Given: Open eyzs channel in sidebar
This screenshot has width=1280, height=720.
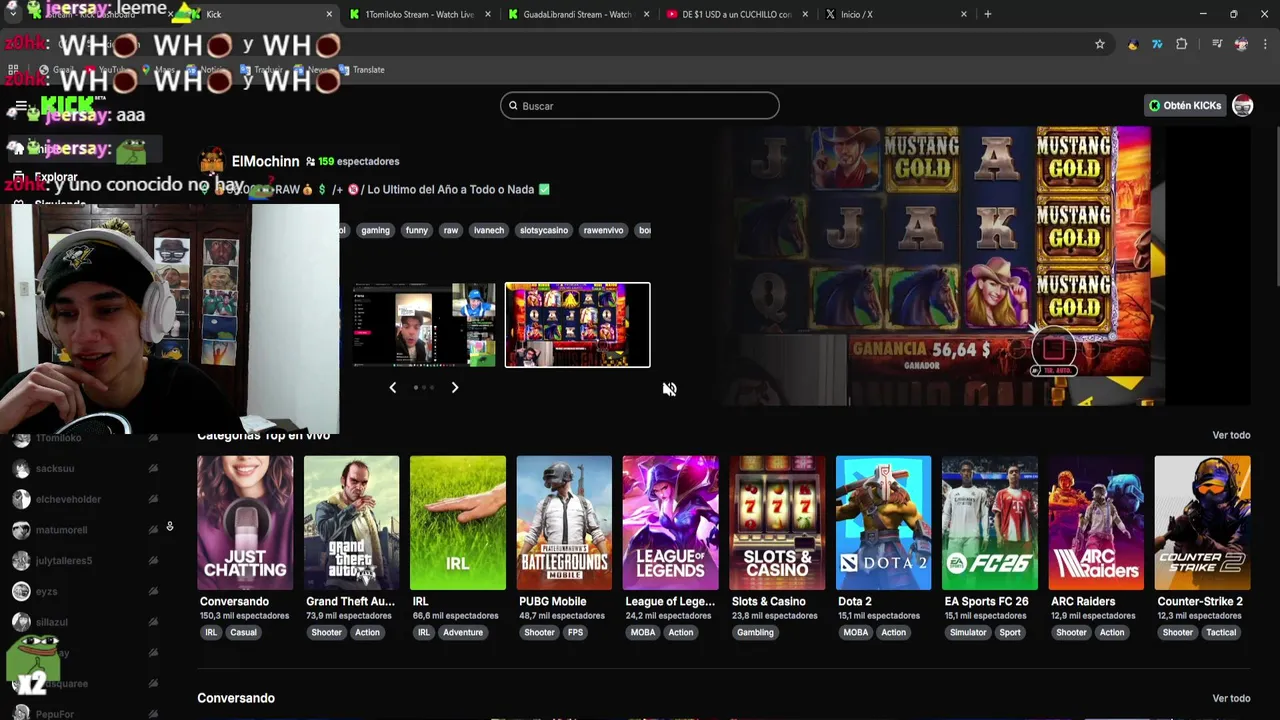Looking at the screenshot, I should click(x=85, y=592).
